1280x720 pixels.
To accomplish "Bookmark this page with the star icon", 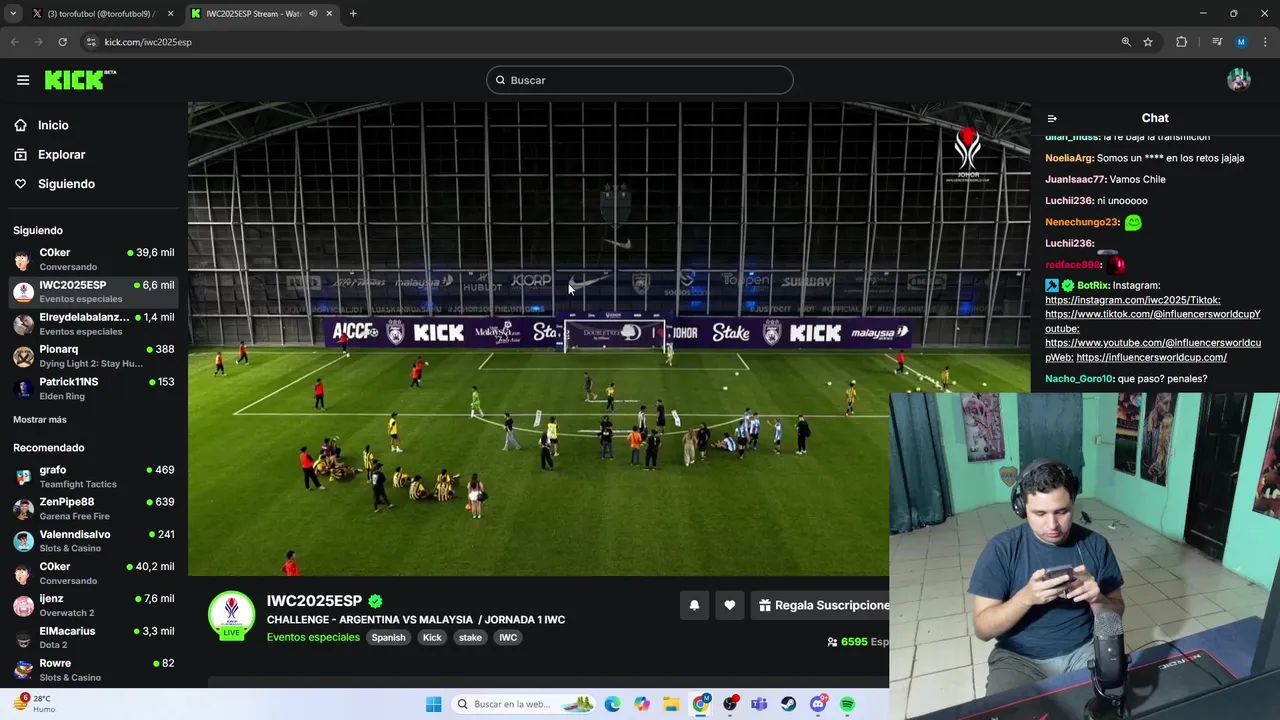I will pyautogui.click(x=1148, y=42).
